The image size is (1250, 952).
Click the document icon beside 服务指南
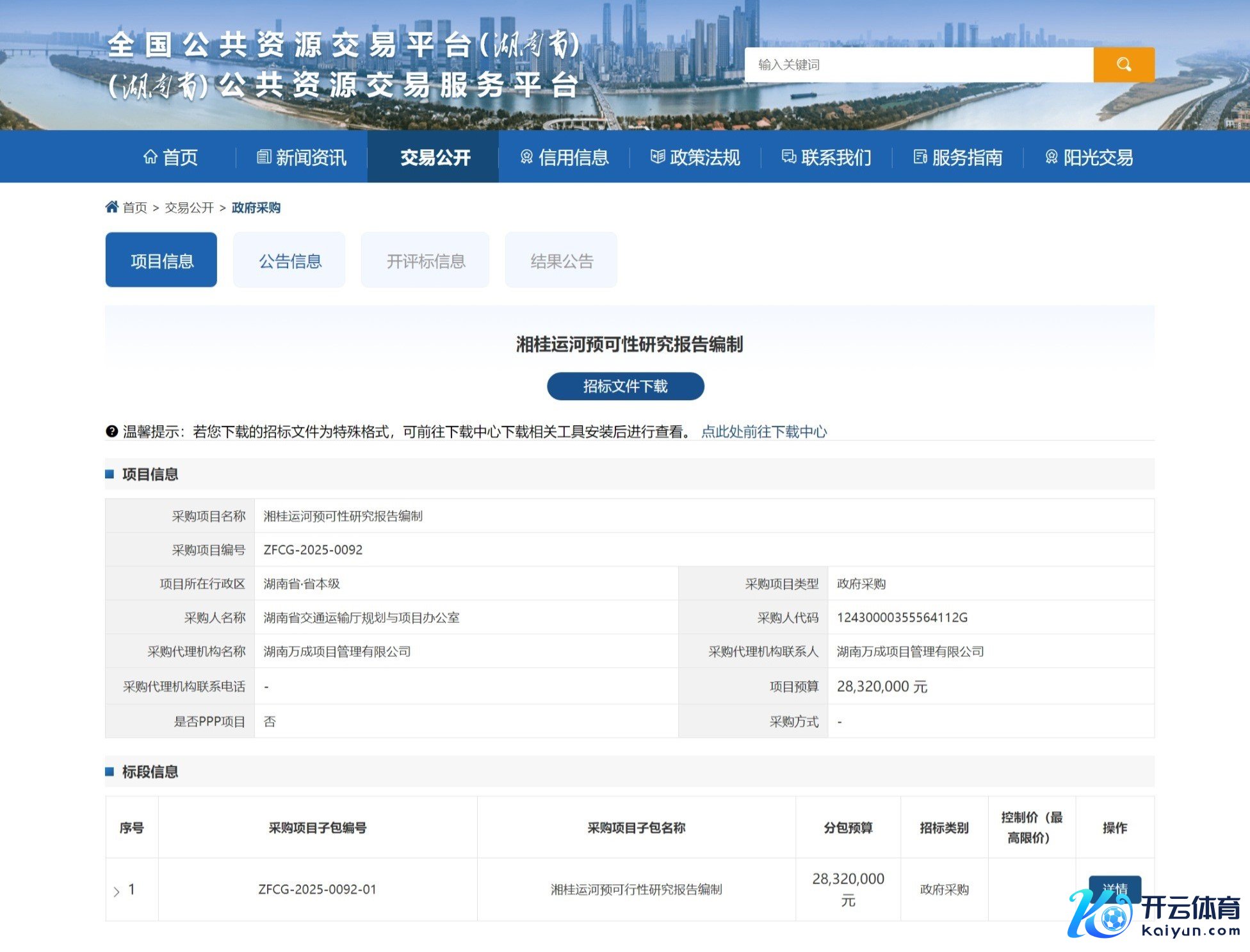pyautogui.click(x=920, y=157)
